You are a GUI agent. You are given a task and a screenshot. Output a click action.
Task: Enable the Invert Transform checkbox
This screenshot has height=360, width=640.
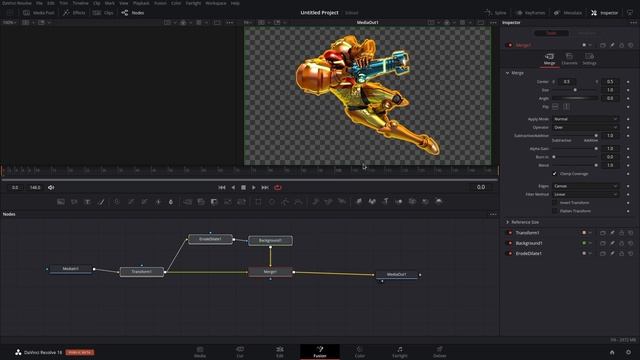click(x=555, y=203)
